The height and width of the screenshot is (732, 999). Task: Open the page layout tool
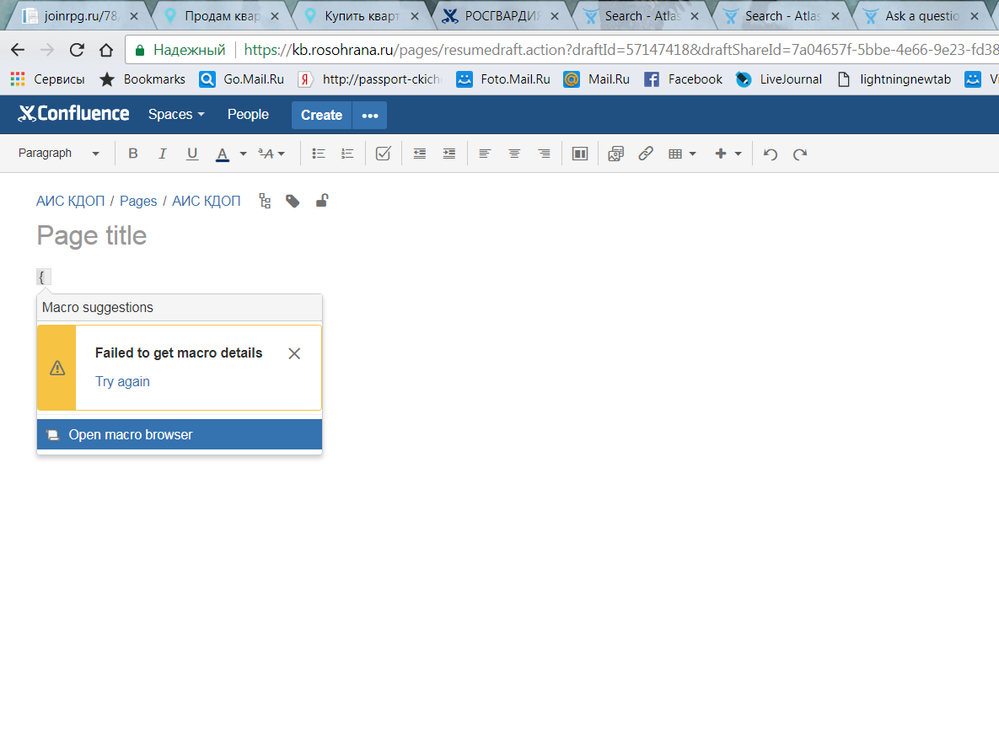tap(580, 154)
